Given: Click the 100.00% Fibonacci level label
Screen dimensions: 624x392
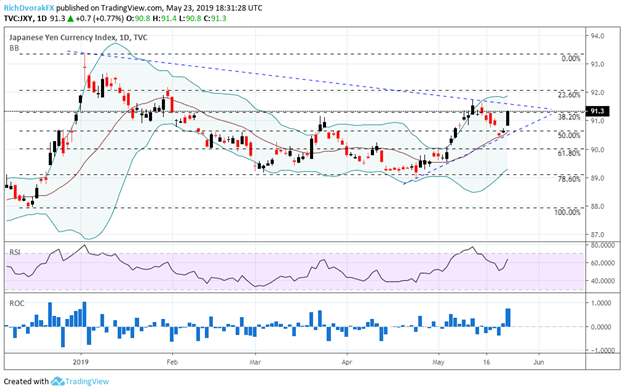Looking at the screenshot, I should coord(567,212).
